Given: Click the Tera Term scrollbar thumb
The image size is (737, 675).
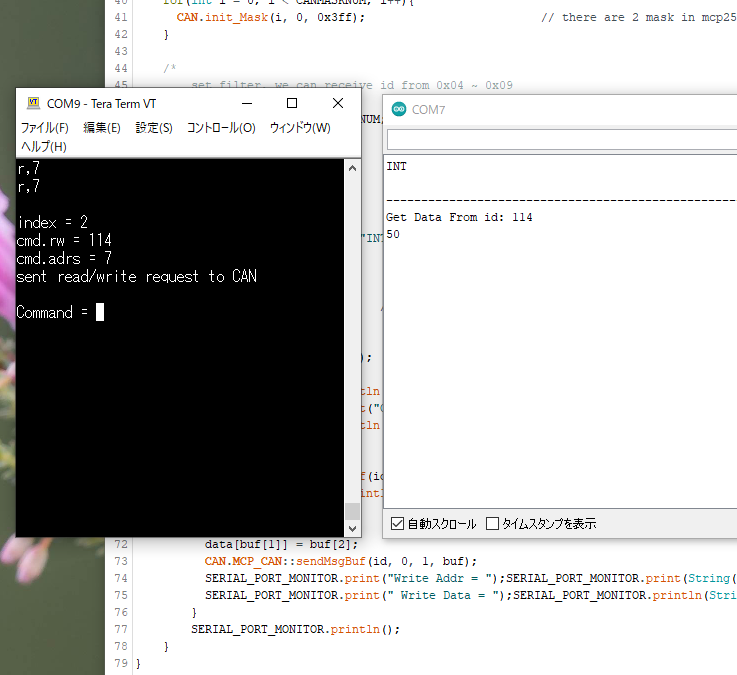Looking at the screenshot, I should pos(353,511).
